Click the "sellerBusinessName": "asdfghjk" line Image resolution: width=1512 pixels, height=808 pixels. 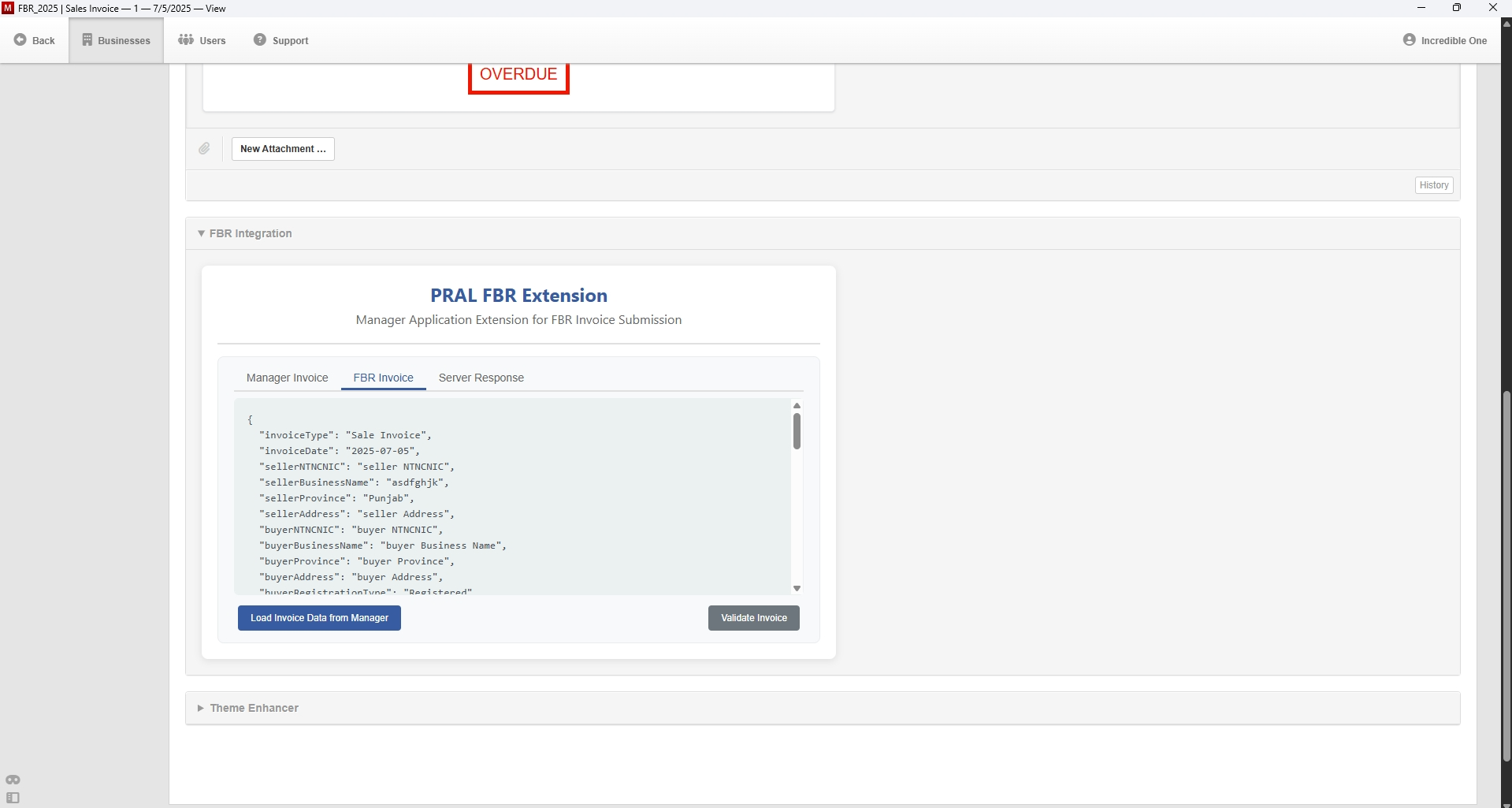click(x=354, y=482)
